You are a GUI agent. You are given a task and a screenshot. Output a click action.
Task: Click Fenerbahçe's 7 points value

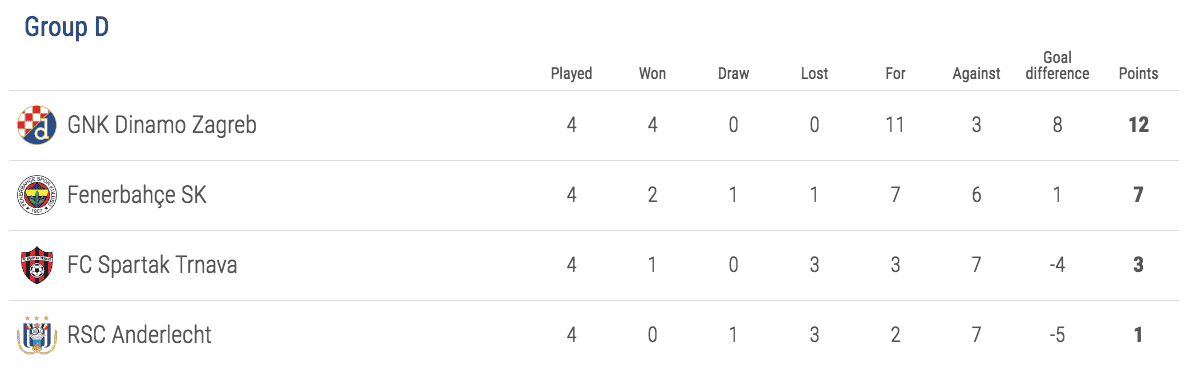pos(1139,195)
